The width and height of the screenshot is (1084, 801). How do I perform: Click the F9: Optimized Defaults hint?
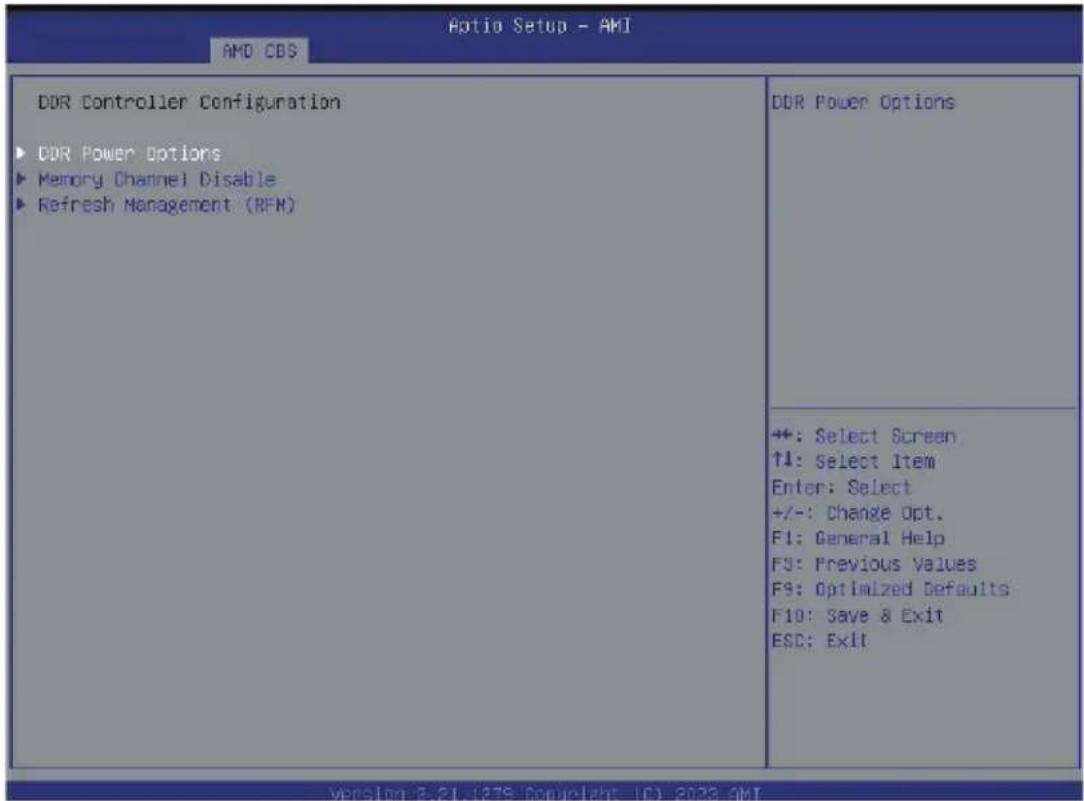[890, 589]
